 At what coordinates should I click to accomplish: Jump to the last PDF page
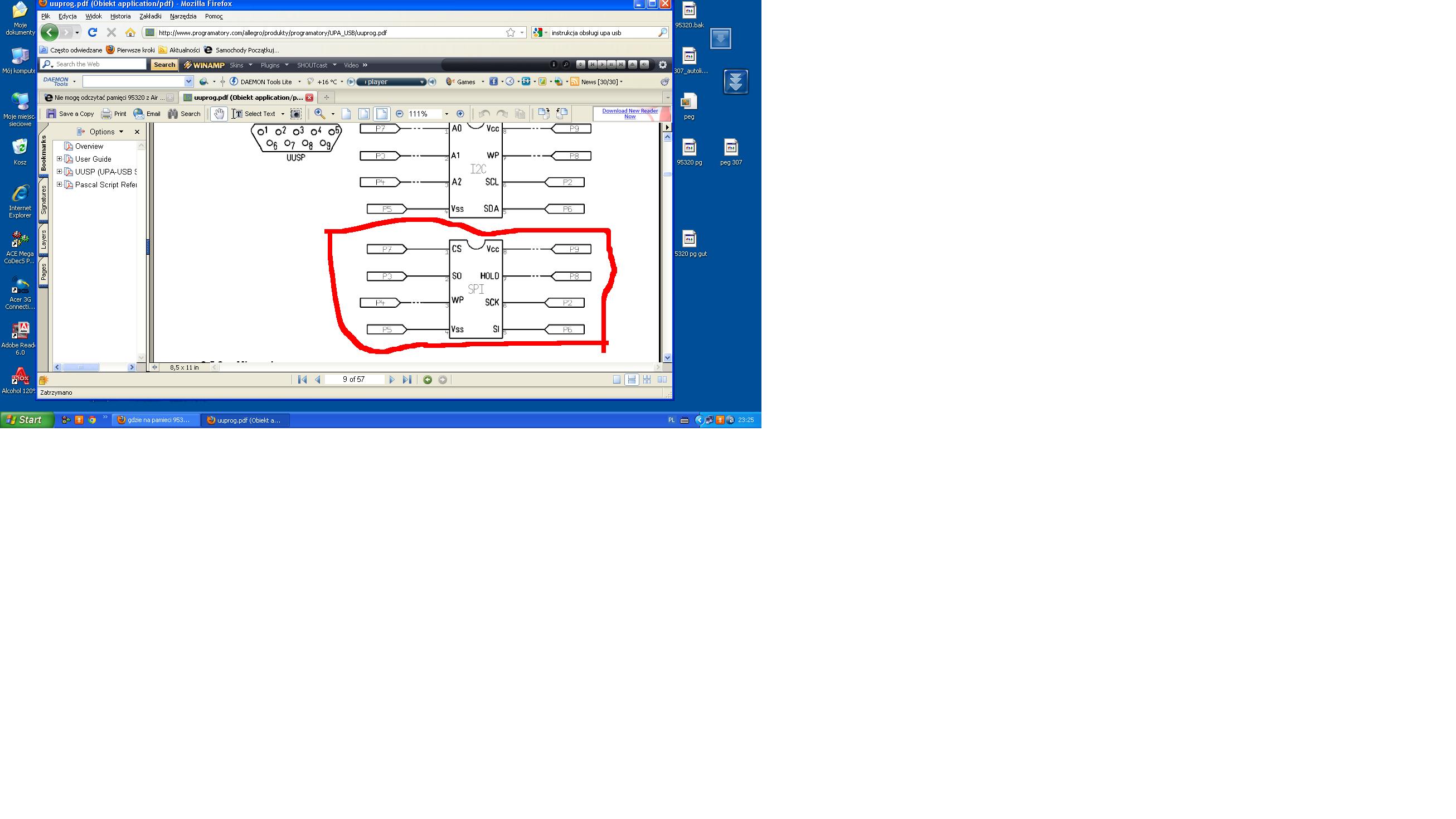[x=407, y=380]
